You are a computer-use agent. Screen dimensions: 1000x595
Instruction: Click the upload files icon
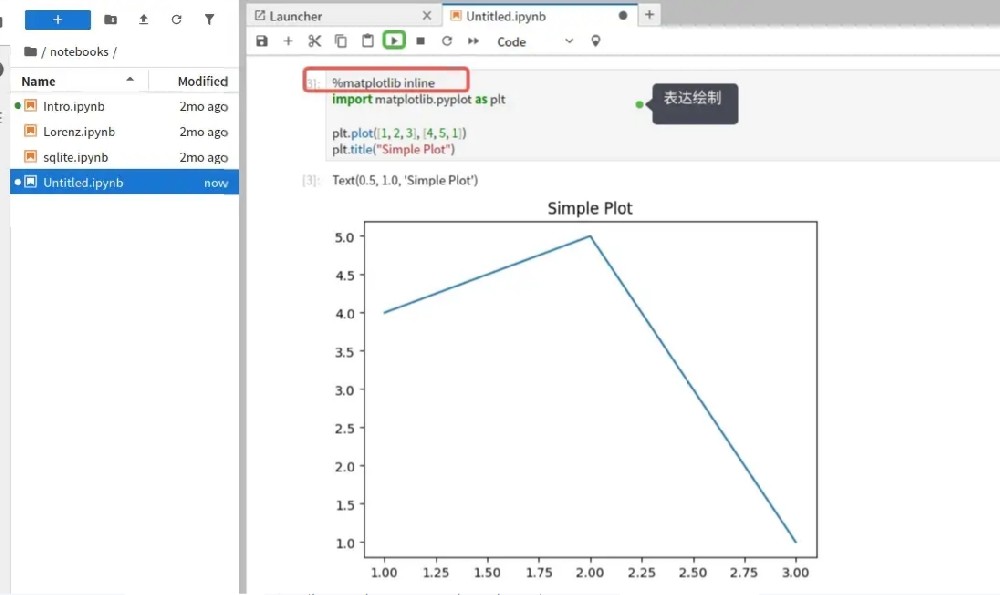click(143, 19)
